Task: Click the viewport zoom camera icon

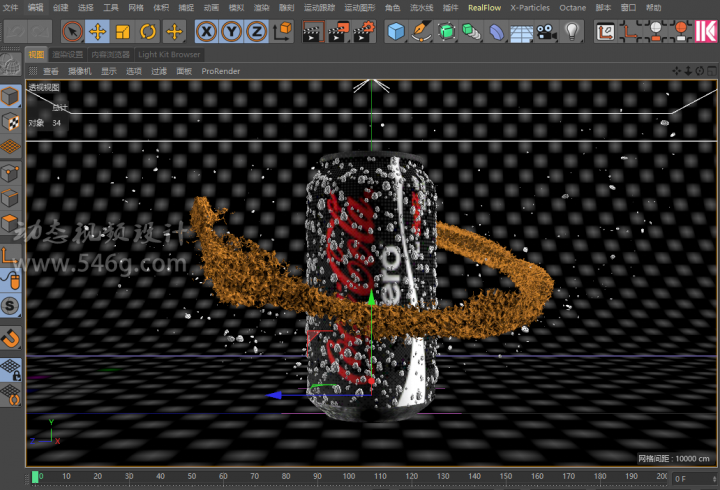Action: pyautogui.click(x=688, y=71)
